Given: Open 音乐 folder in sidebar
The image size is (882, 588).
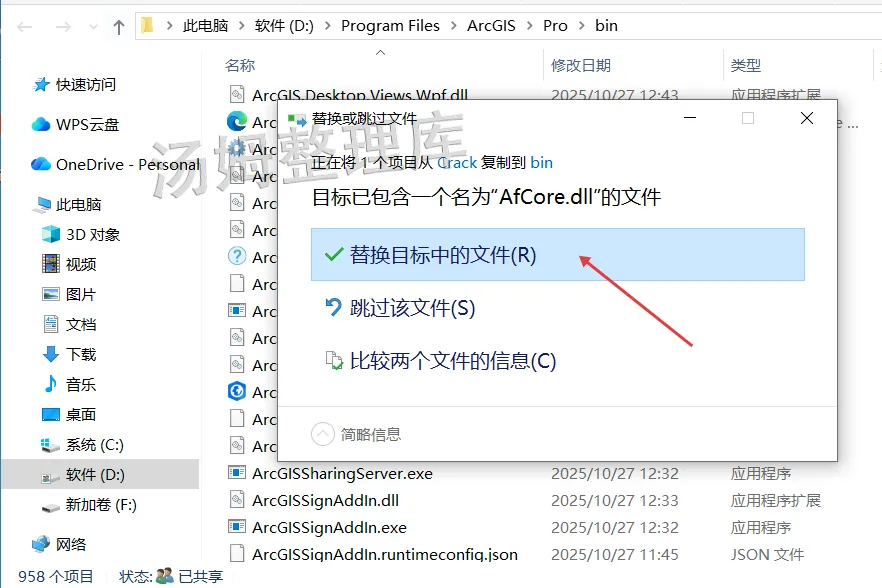Looking at the screenshot, I should pyautogui.click(x=81, y=384).
